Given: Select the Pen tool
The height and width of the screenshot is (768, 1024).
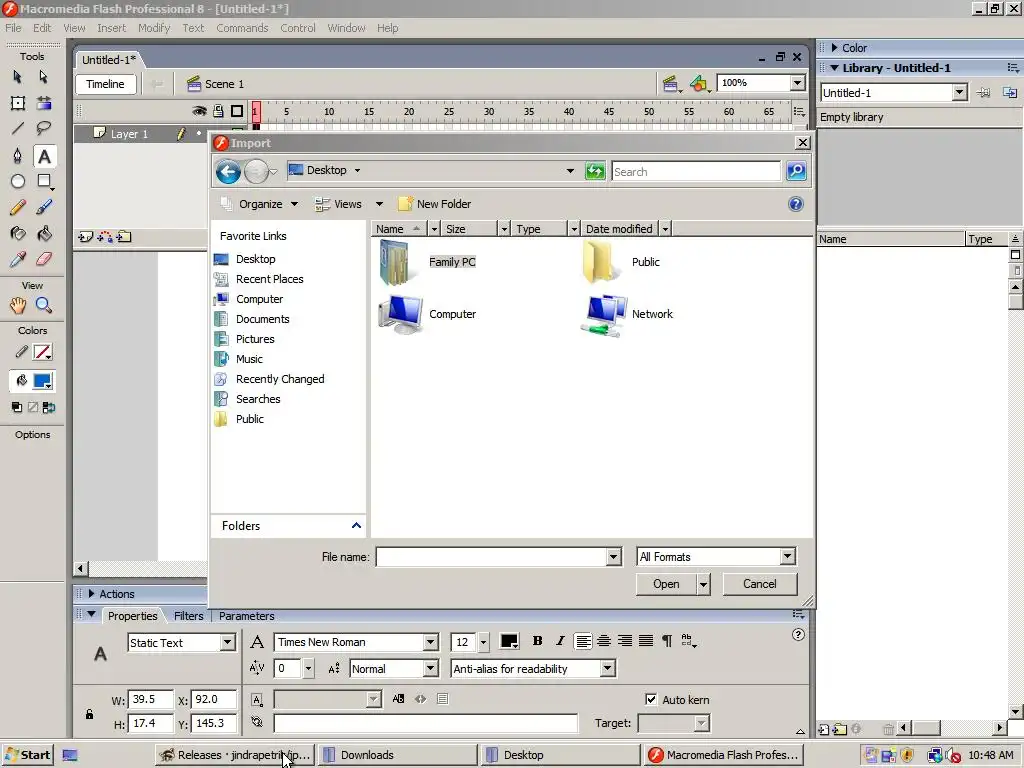Looking at the screenshot, I should tap(18, 156).
